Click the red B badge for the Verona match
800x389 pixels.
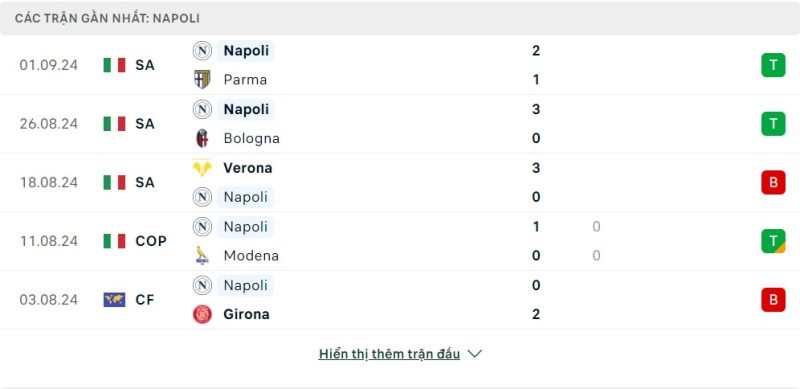pyautogui.click(x=773, y=182)
